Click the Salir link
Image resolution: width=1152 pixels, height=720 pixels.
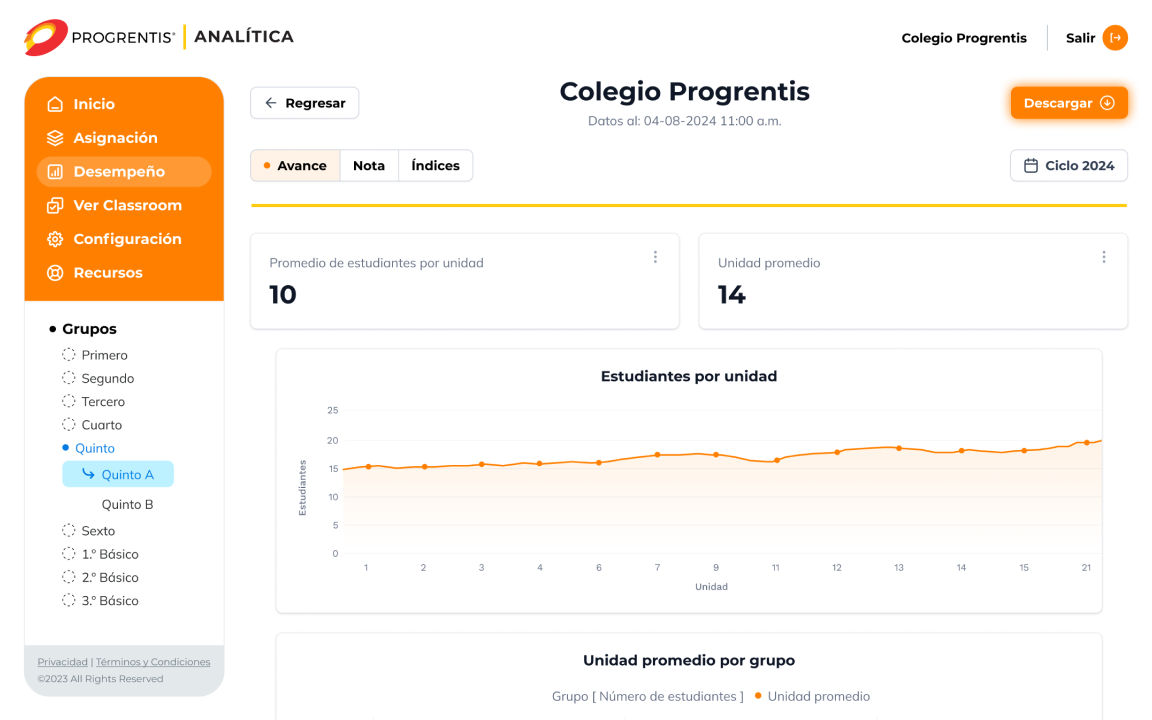pos(1080,38)
